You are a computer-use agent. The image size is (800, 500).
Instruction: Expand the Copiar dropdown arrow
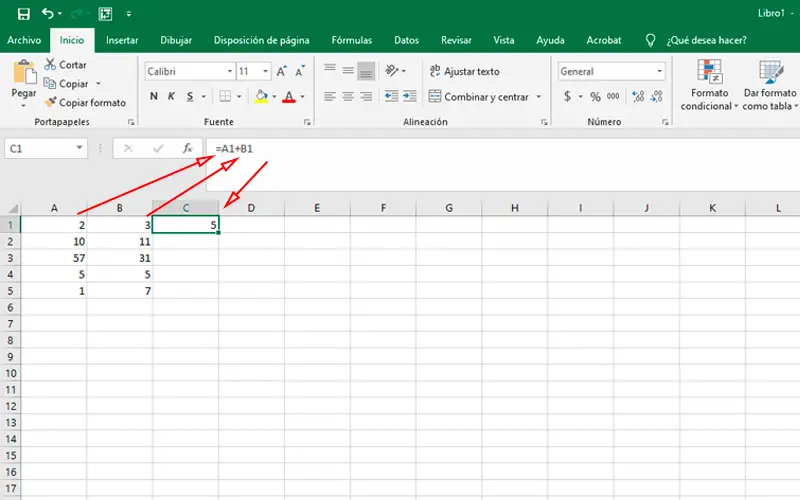point(98,84)
